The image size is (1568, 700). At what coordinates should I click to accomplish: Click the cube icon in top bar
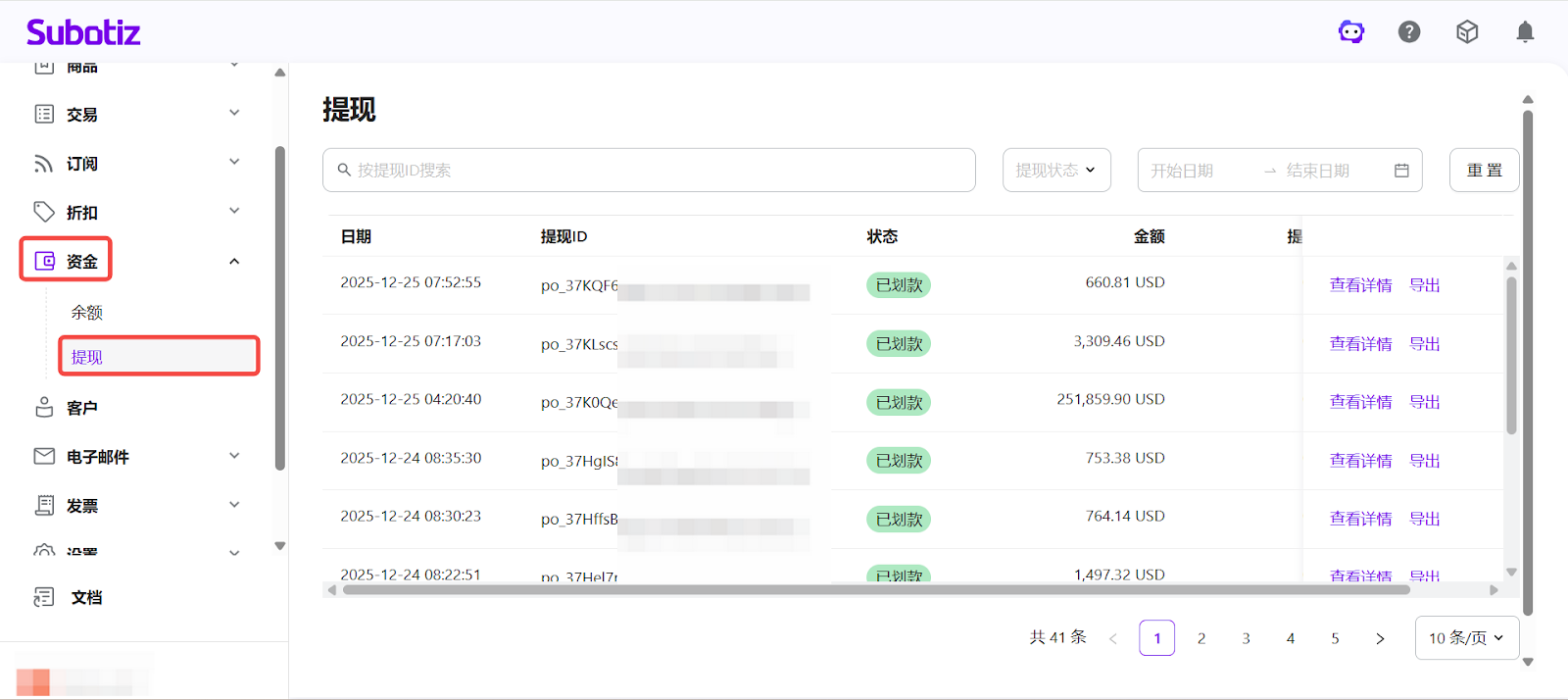(1467, 32)
